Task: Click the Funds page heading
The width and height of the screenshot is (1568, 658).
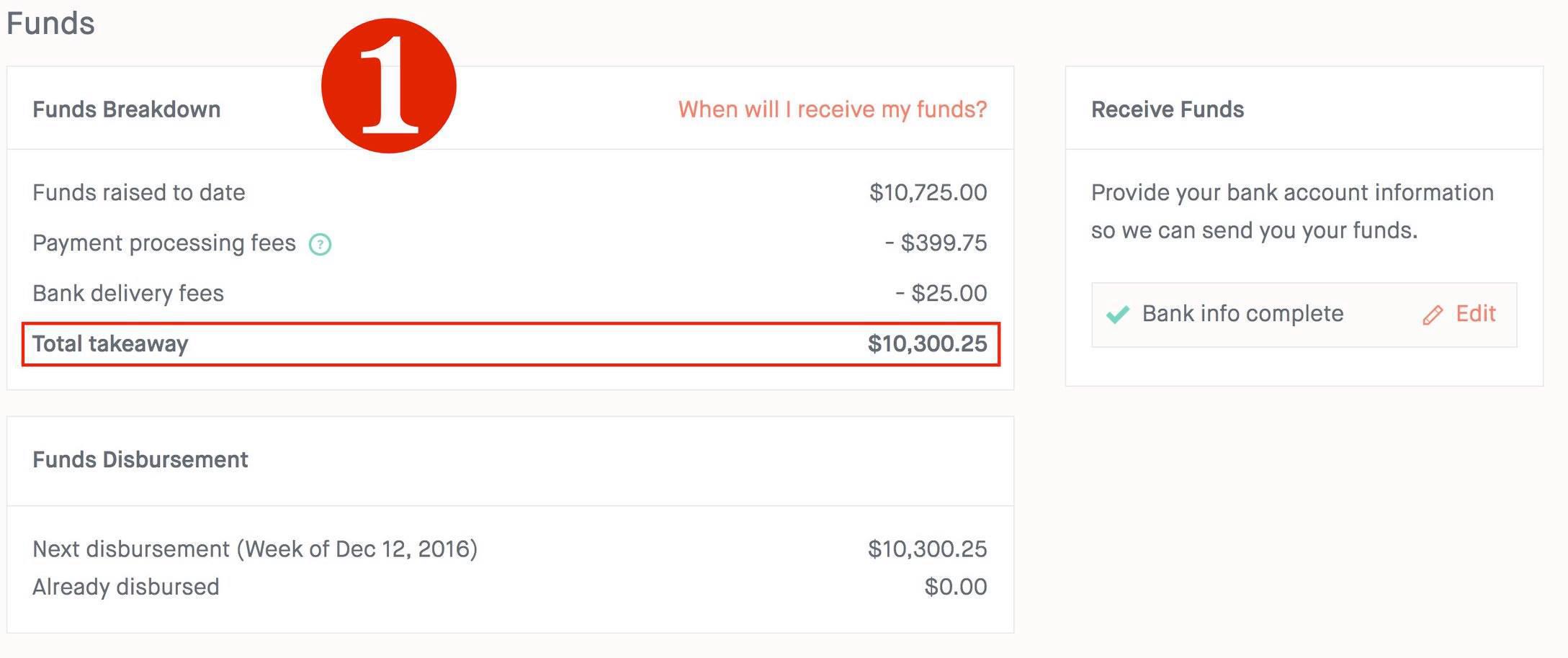Action: (50, 23)
